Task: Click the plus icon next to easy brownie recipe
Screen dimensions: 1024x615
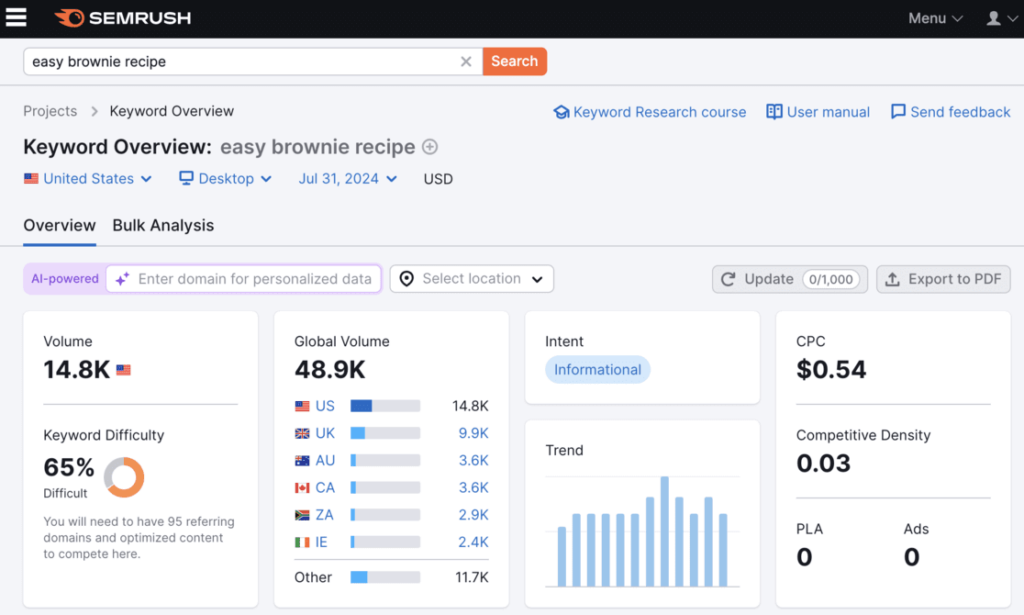Action: (429, 146)
